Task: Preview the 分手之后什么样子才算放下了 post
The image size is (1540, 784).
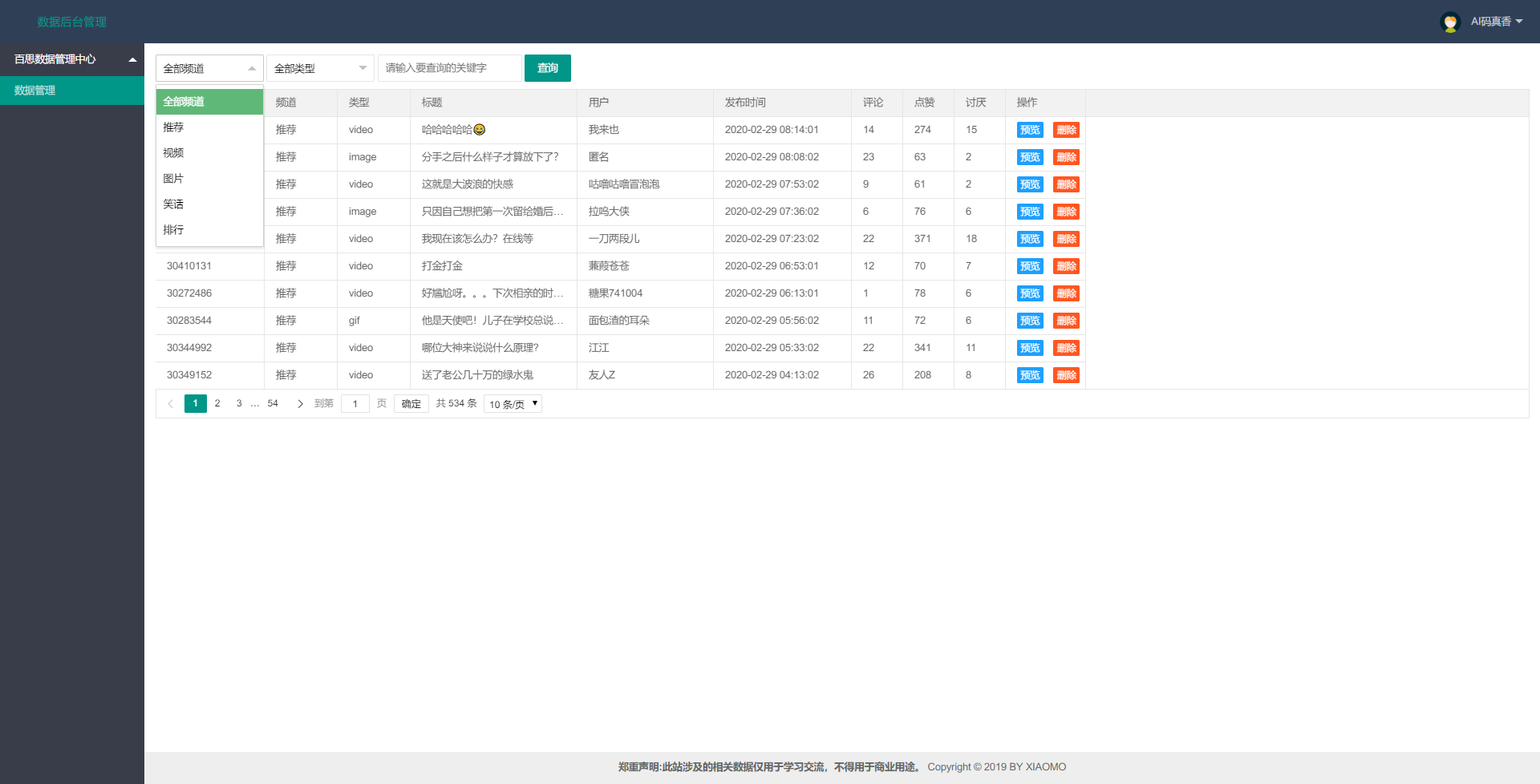Action: pos(1030,157)
